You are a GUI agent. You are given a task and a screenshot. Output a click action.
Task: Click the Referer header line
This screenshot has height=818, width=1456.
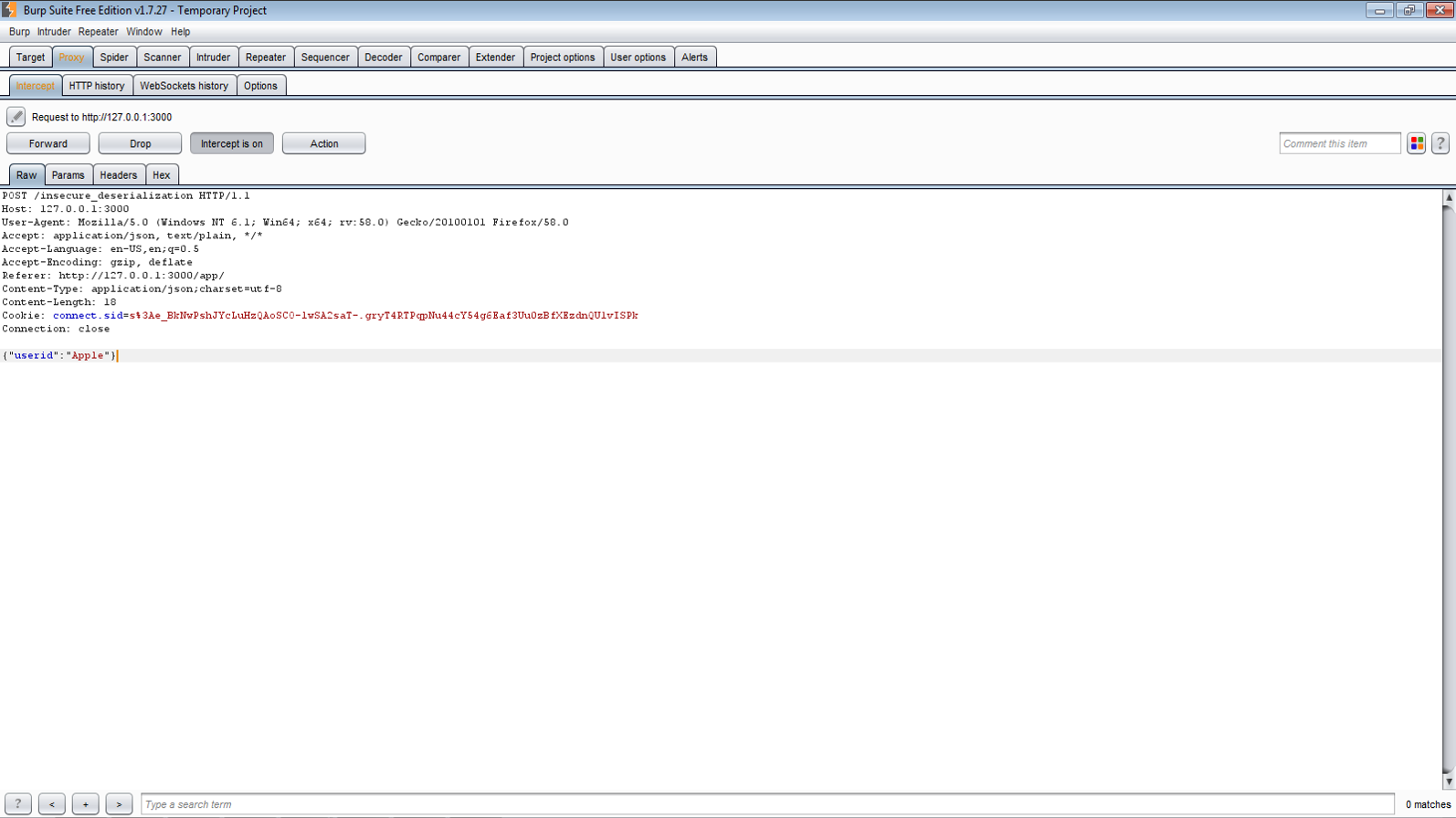pos(113,275)
